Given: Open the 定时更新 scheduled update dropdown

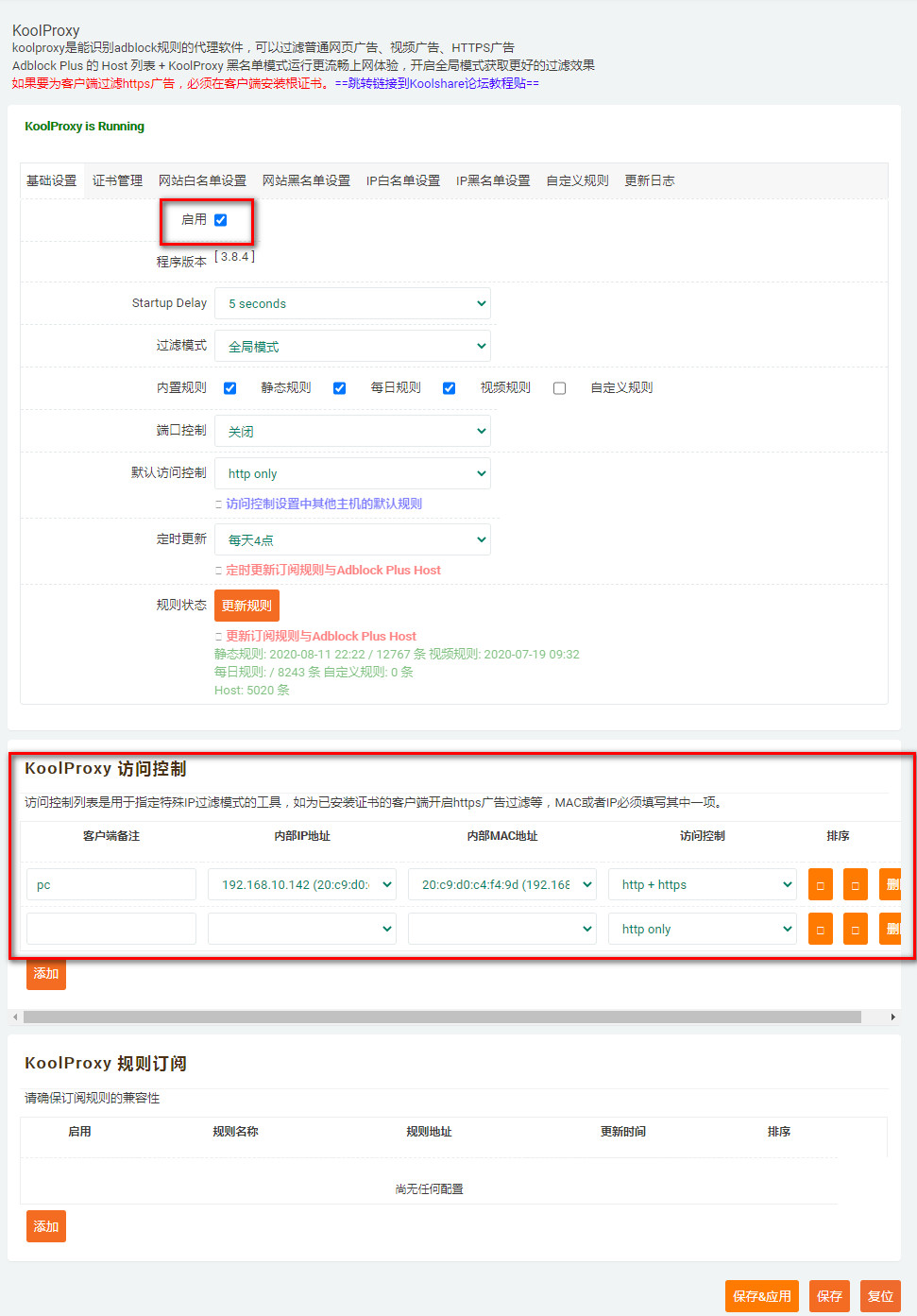Looking at the screenshot, I should [352, 539].
